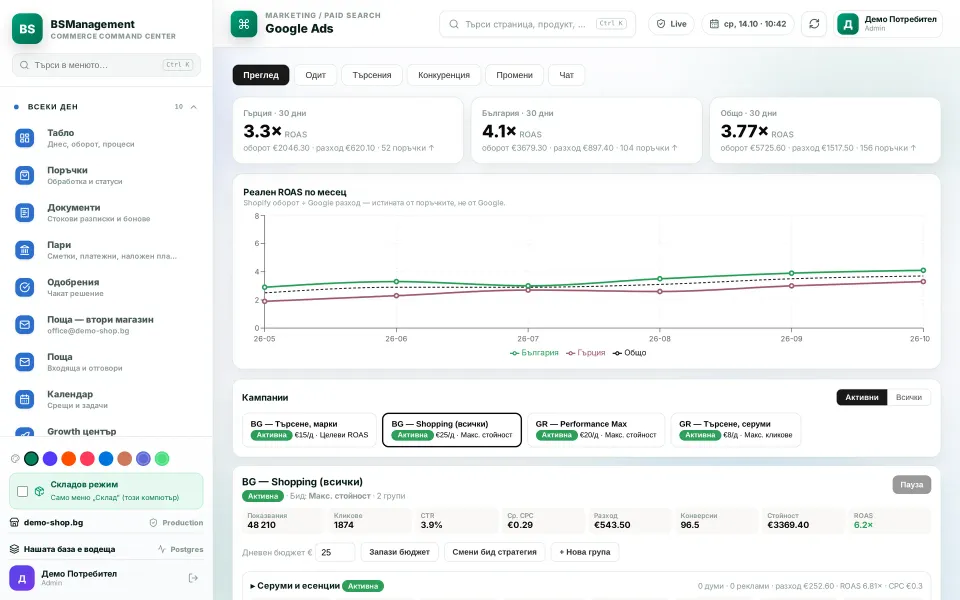This screenshot has width=960, height=600.
Task: Select campaign BG — Търсене, марки
Action: point(309,430)
